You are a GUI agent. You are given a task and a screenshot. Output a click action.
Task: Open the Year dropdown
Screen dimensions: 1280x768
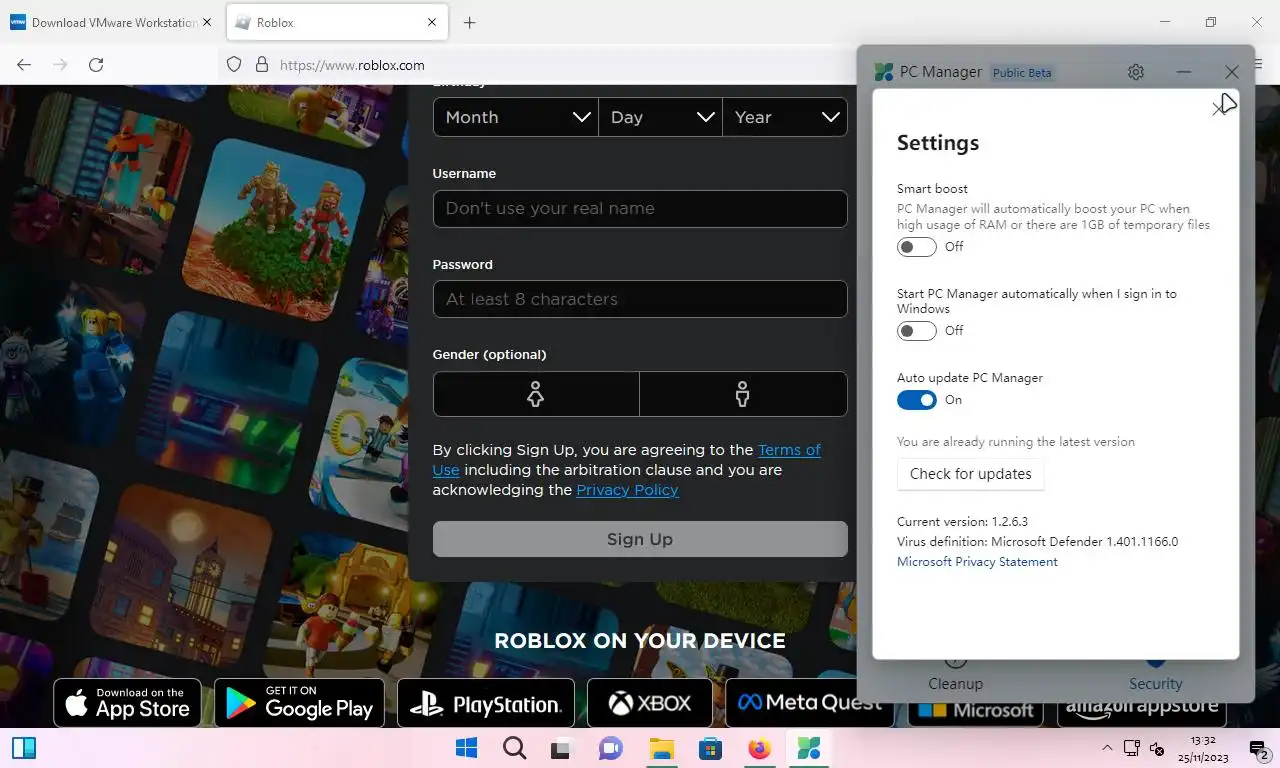(785, 117)
